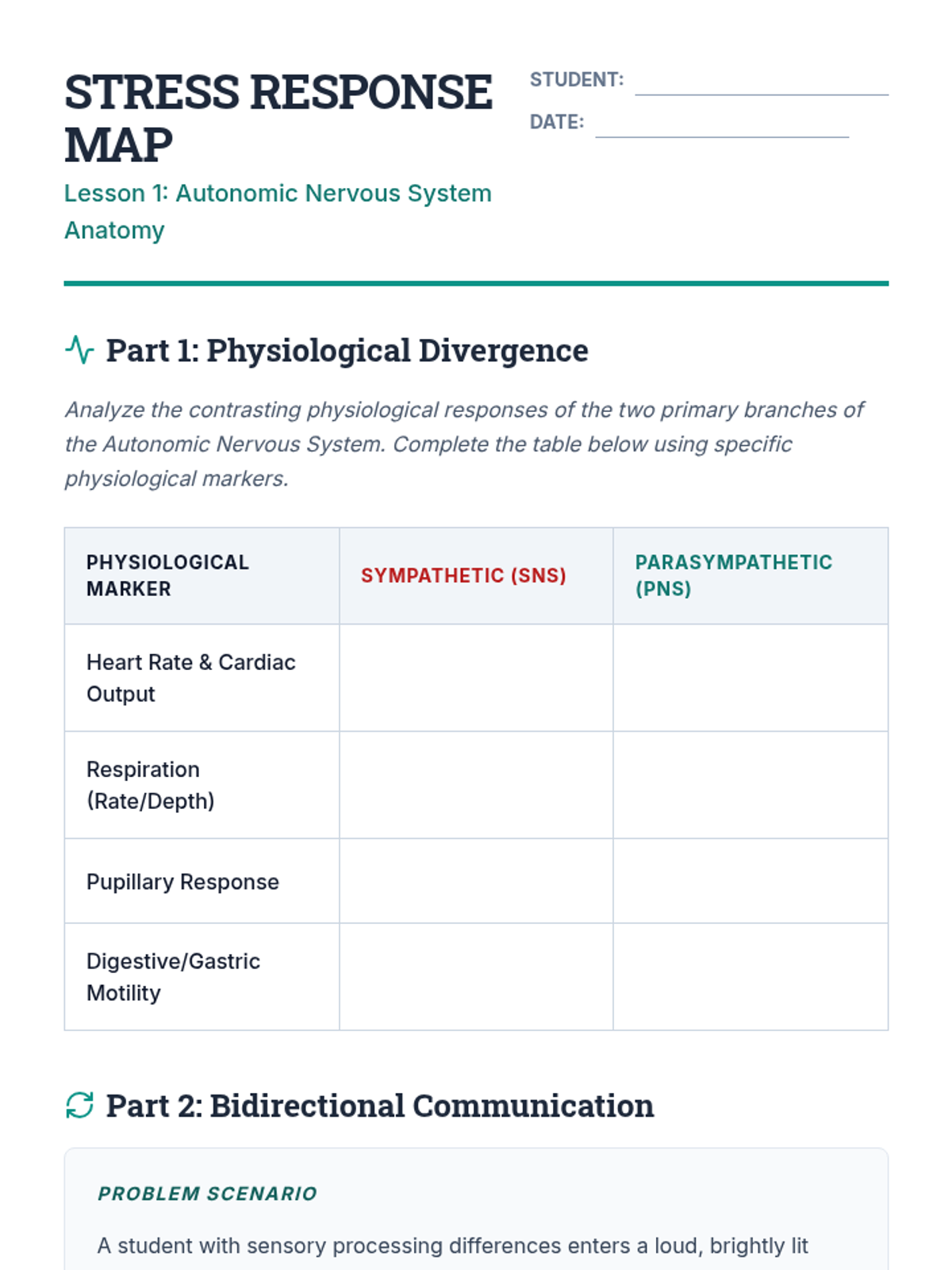Select the Parasympathetic cell for Heart Rate row

tap(750, 678)
